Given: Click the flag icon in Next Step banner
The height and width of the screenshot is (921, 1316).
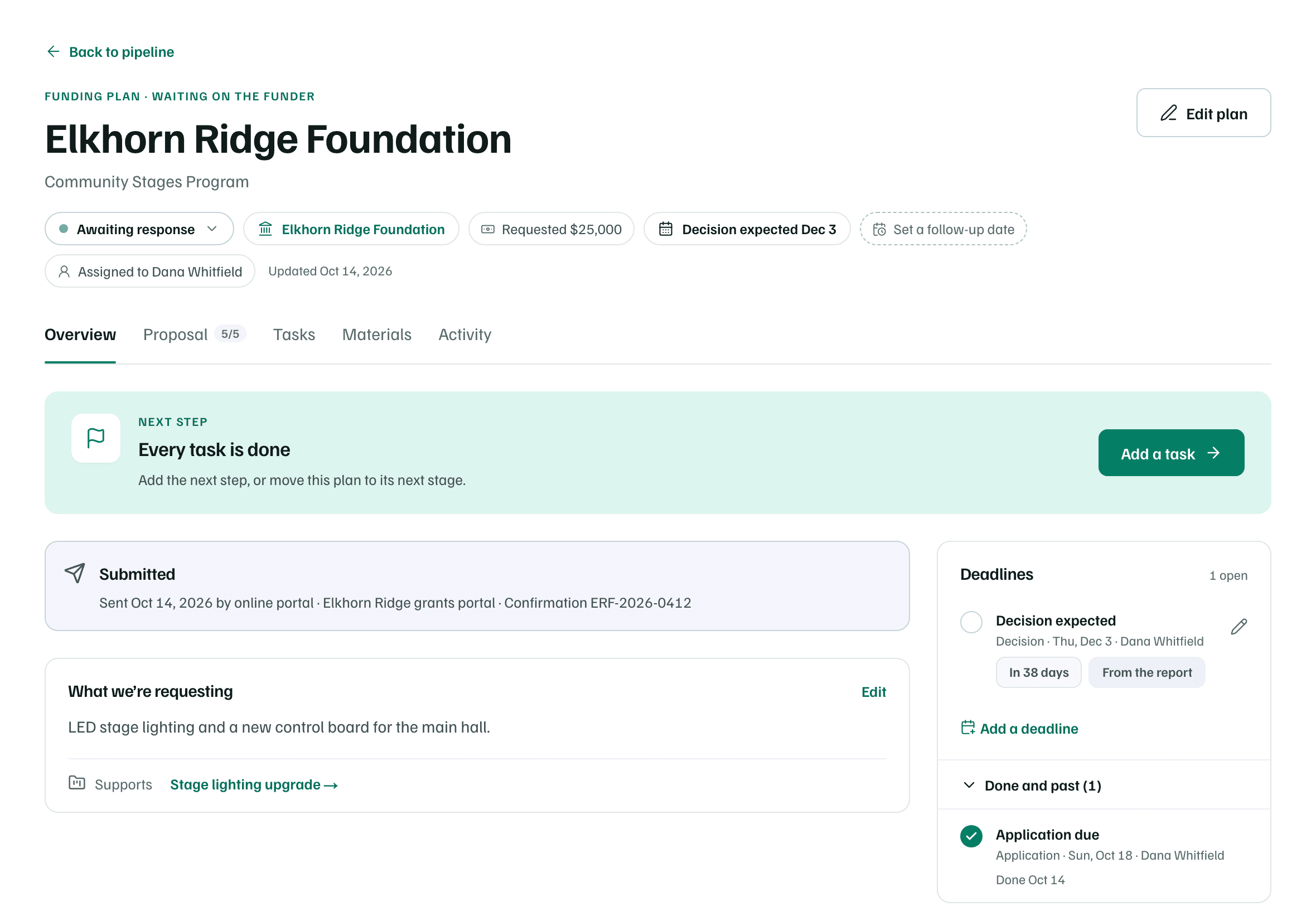Looking at the screenshot, I should (x=96, y=438).
